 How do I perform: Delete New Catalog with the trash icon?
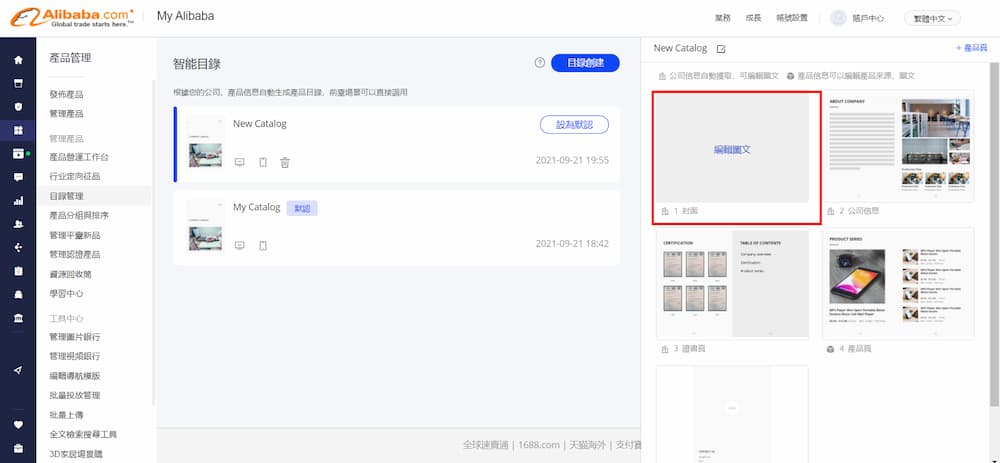[285, 162]
